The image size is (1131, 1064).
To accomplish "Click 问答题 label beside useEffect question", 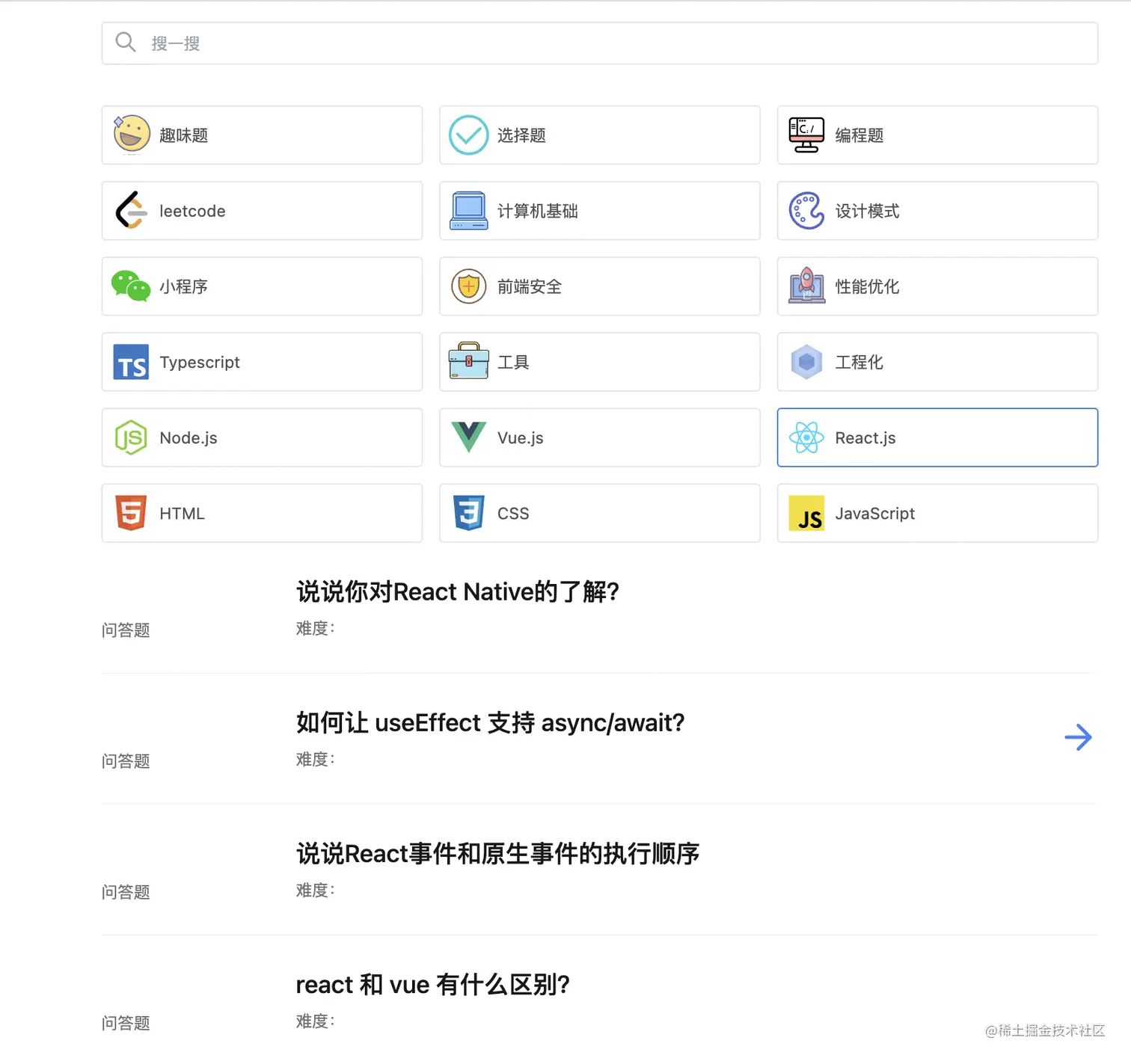I will click(126, 761).
